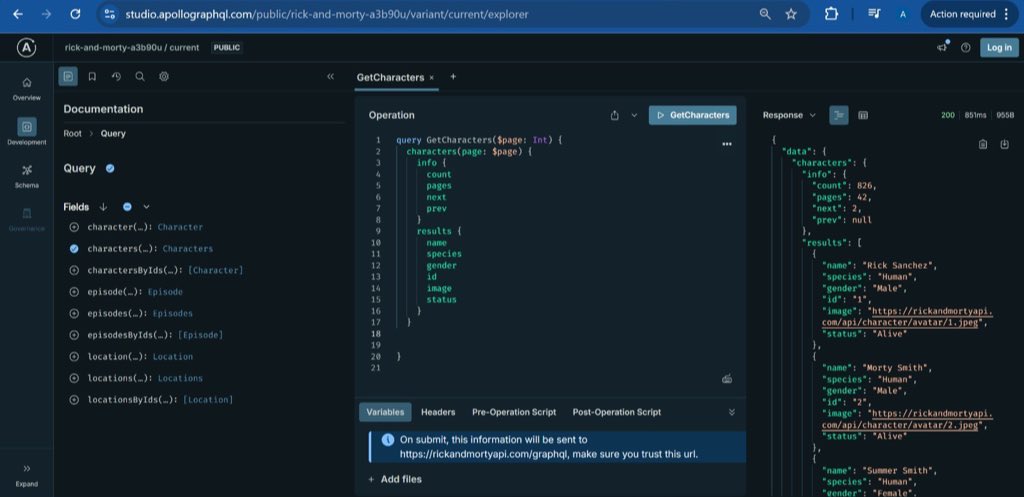Add the locations(...) field
This screenshot has height=497, width=1024.
coord(74,378)
